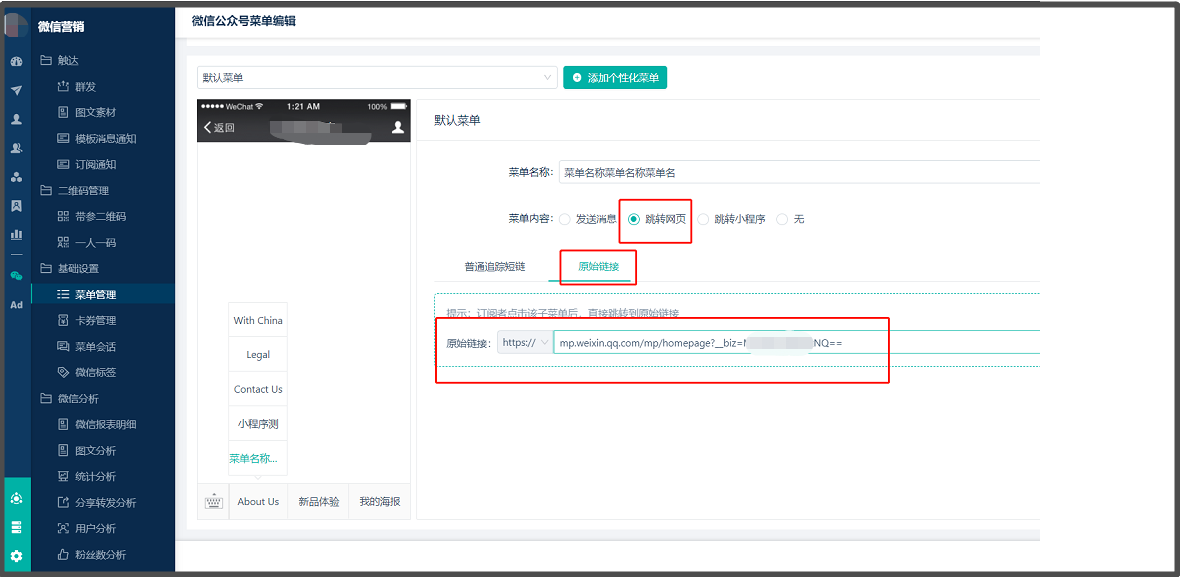Open the Ad module icon
Image resolution: width=1180 pixels, height=577 pixels.
tap(16, 305)
